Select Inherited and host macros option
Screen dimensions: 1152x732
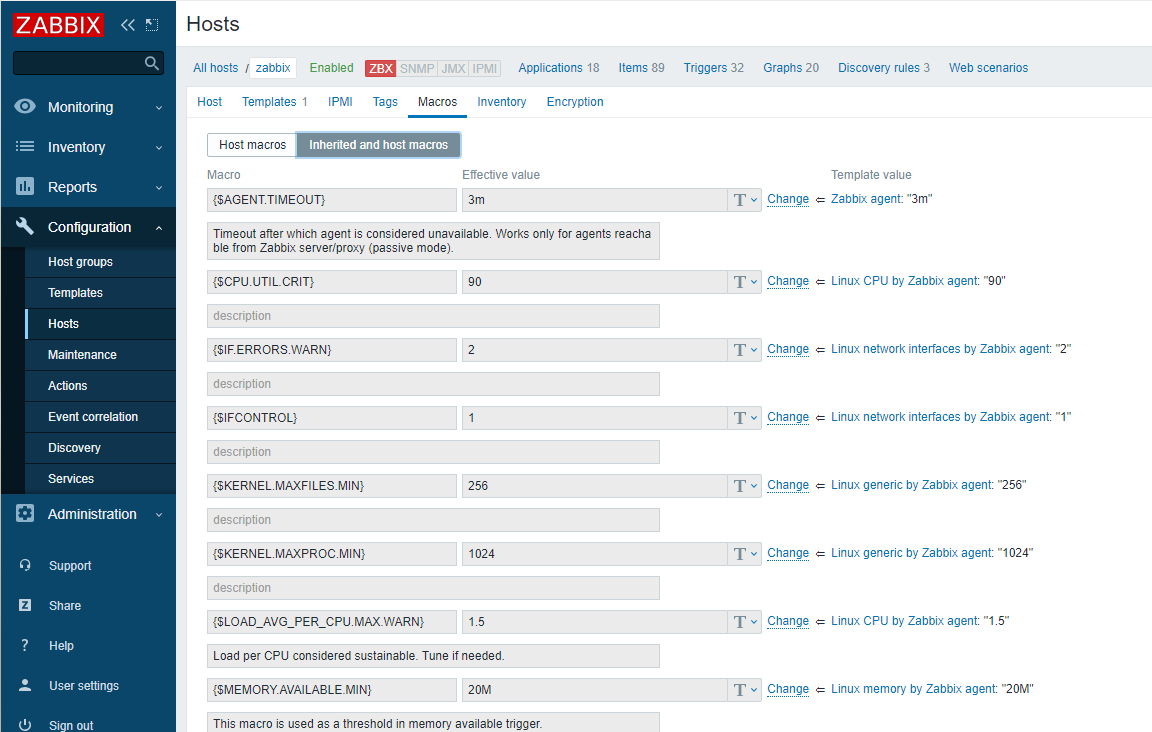tap(378, 145)
